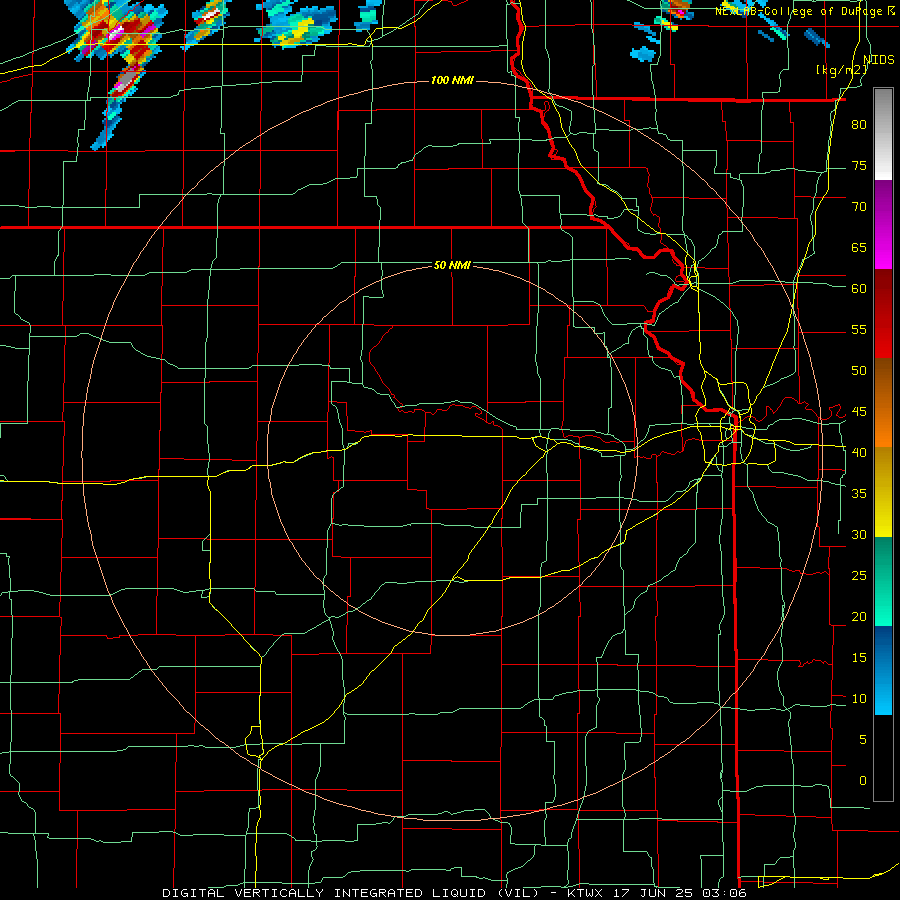
Task: Click the brown-orange segment of the color bar
Action: click(x=883, y=403)
